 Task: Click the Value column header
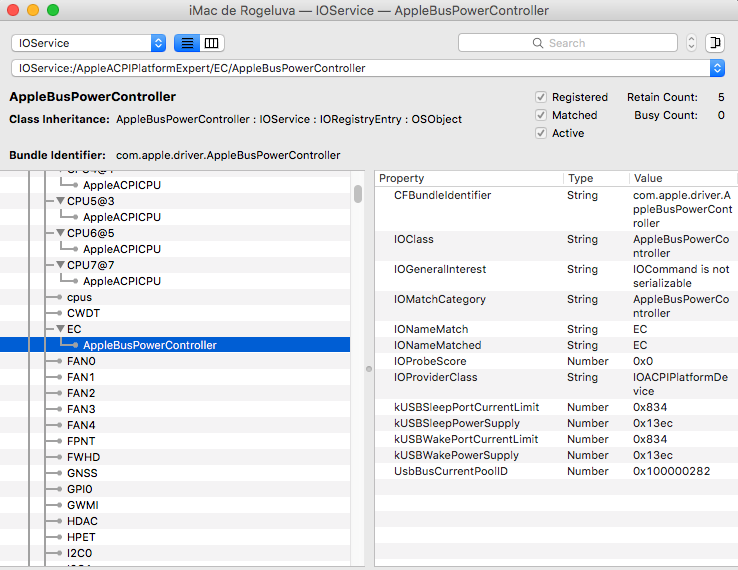coord(683,178)
